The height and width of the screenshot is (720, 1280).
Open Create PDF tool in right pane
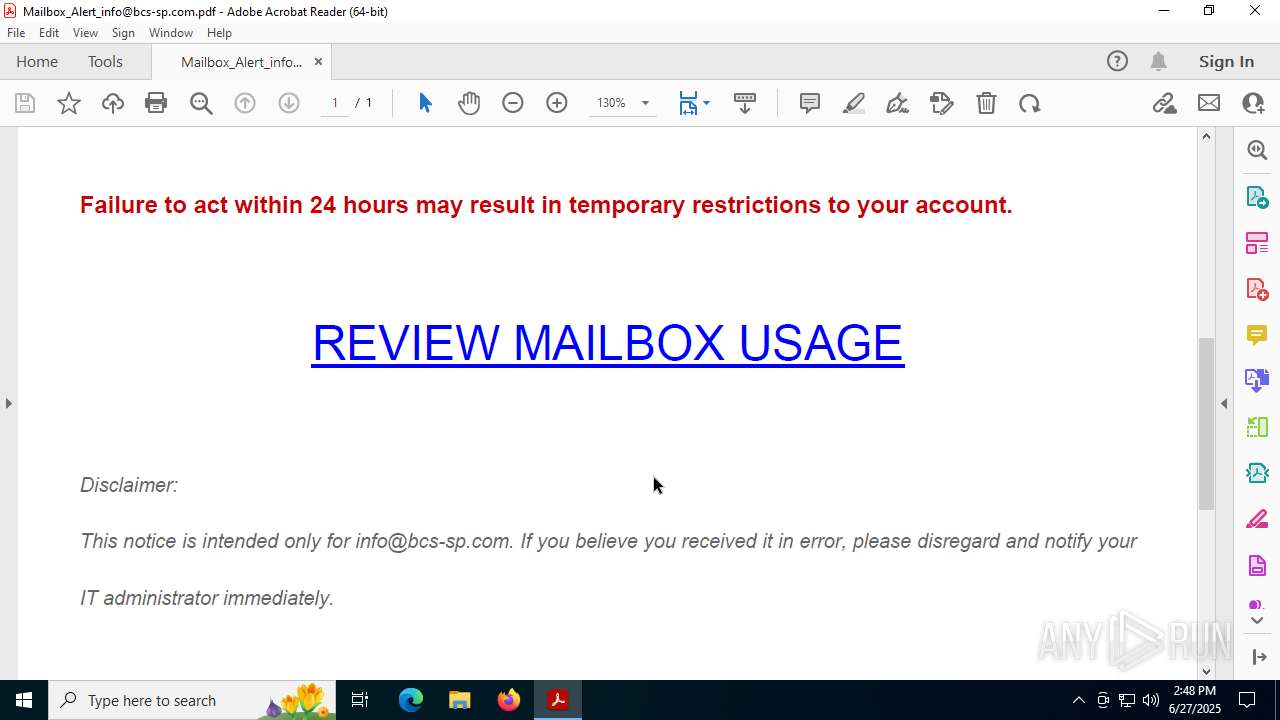pos(1257,289)
